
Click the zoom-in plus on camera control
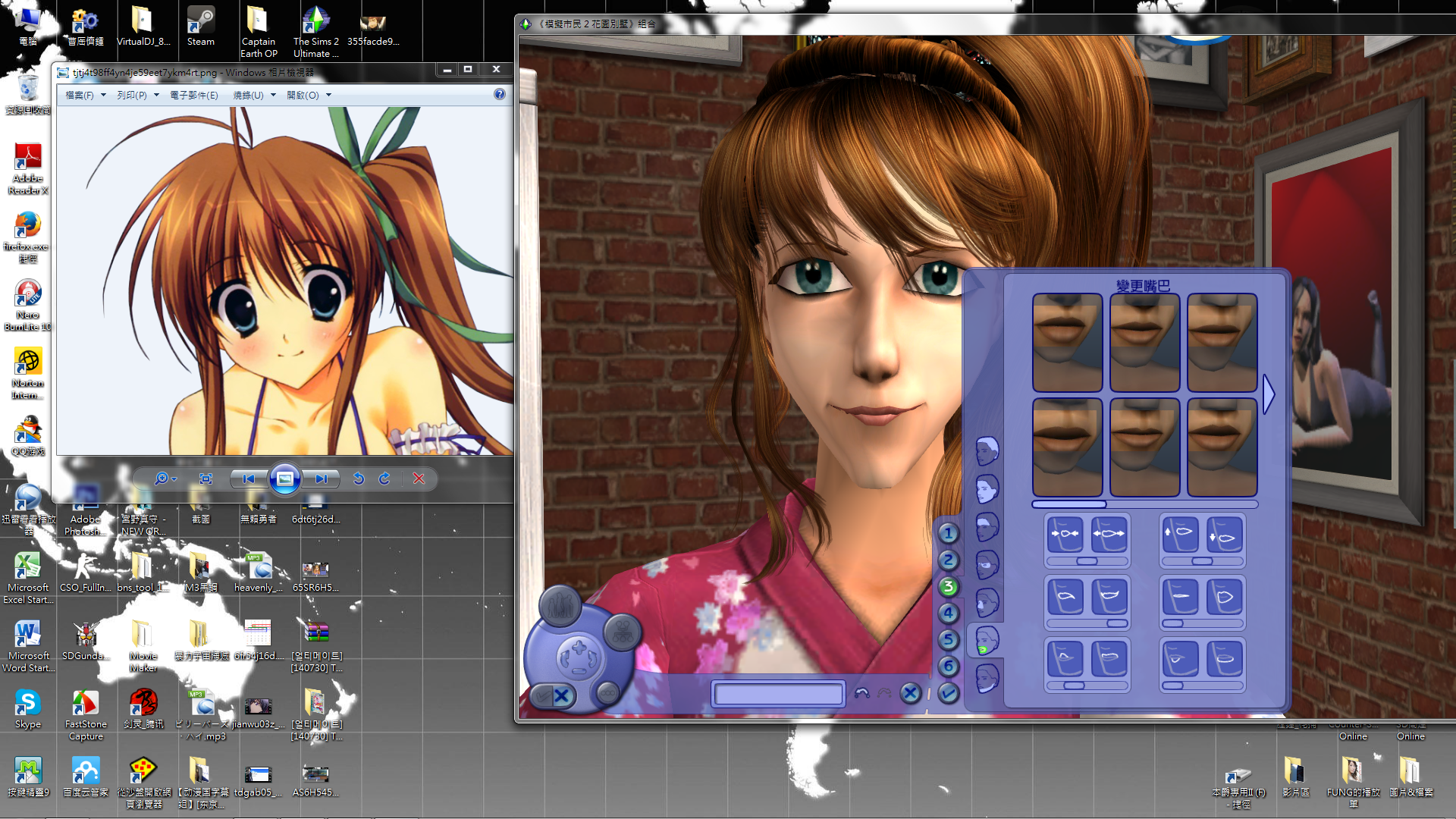[579, 648]
